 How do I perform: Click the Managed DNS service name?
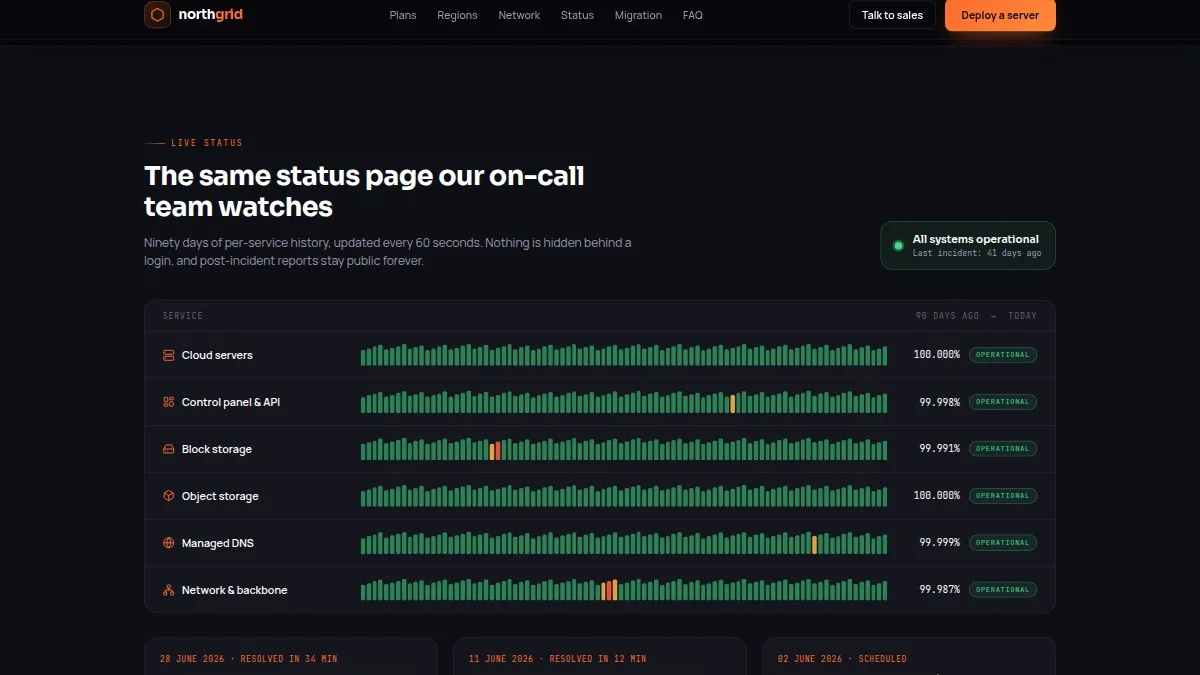coord(218,543)
